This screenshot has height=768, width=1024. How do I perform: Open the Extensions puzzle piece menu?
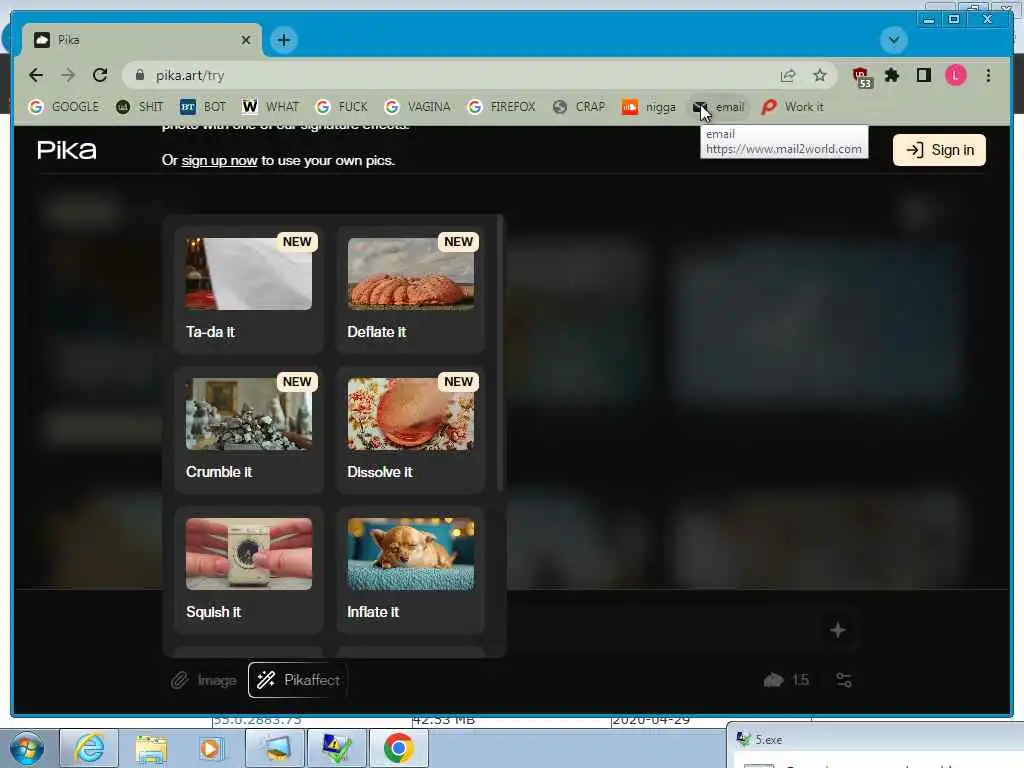891,76
